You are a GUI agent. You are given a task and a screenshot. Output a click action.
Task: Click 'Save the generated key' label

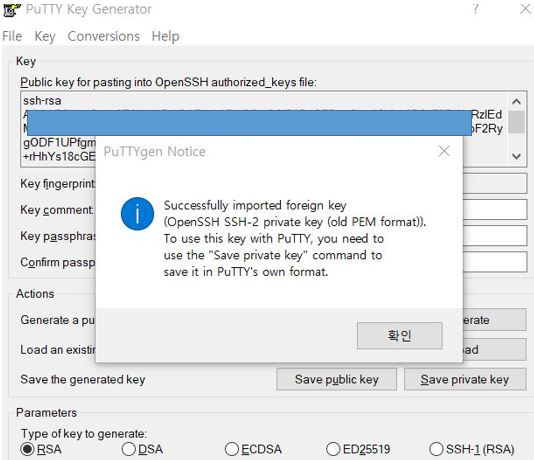pos(83,379)
